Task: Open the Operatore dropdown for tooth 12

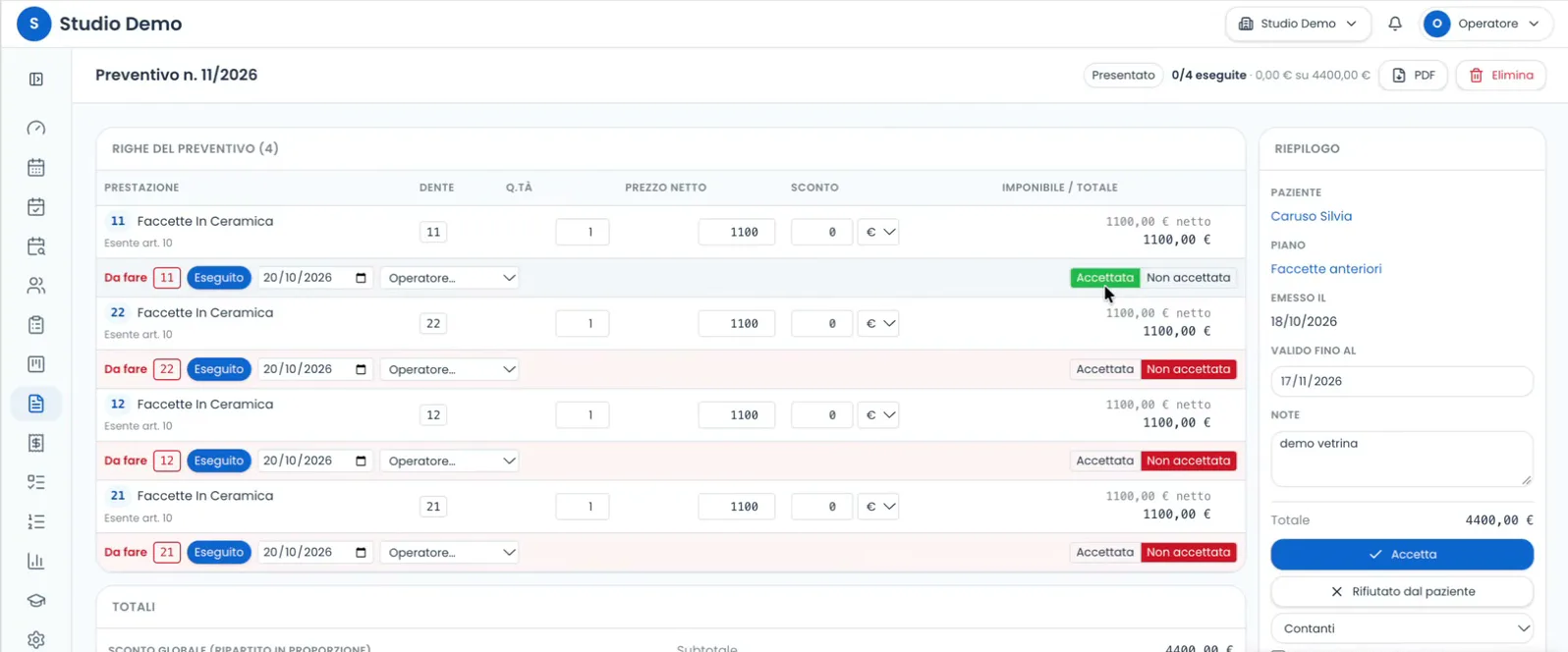Action: pyautogui.click(x=450, y=461)
